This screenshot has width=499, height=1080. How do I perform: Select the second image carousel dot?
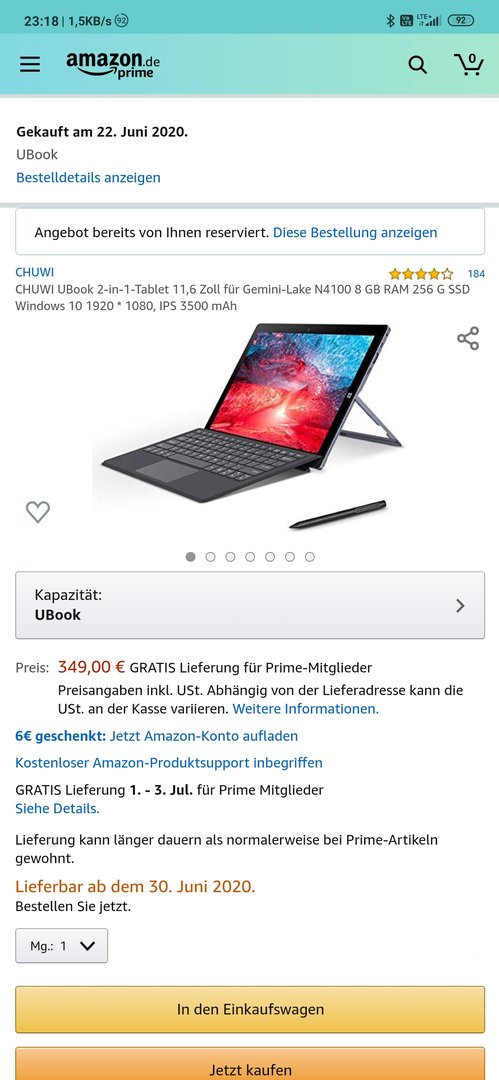tap(211, 557)
